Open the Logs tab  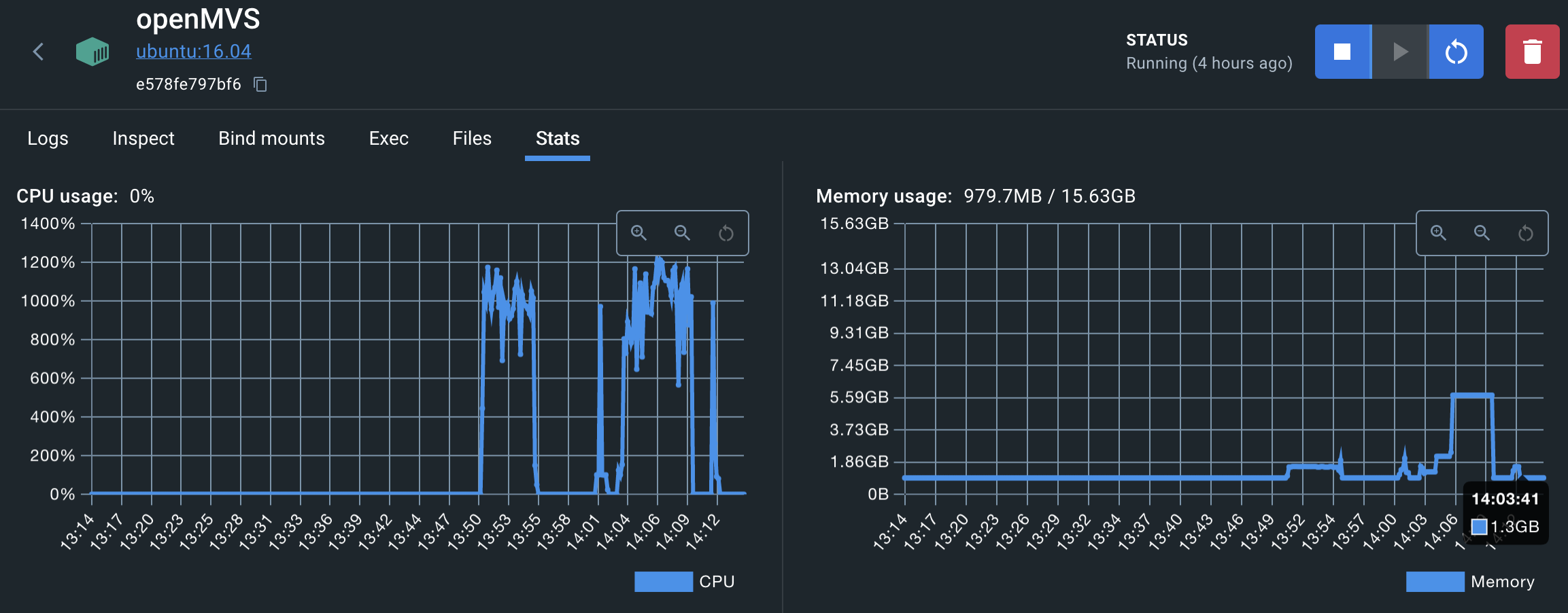pos(48,138)
